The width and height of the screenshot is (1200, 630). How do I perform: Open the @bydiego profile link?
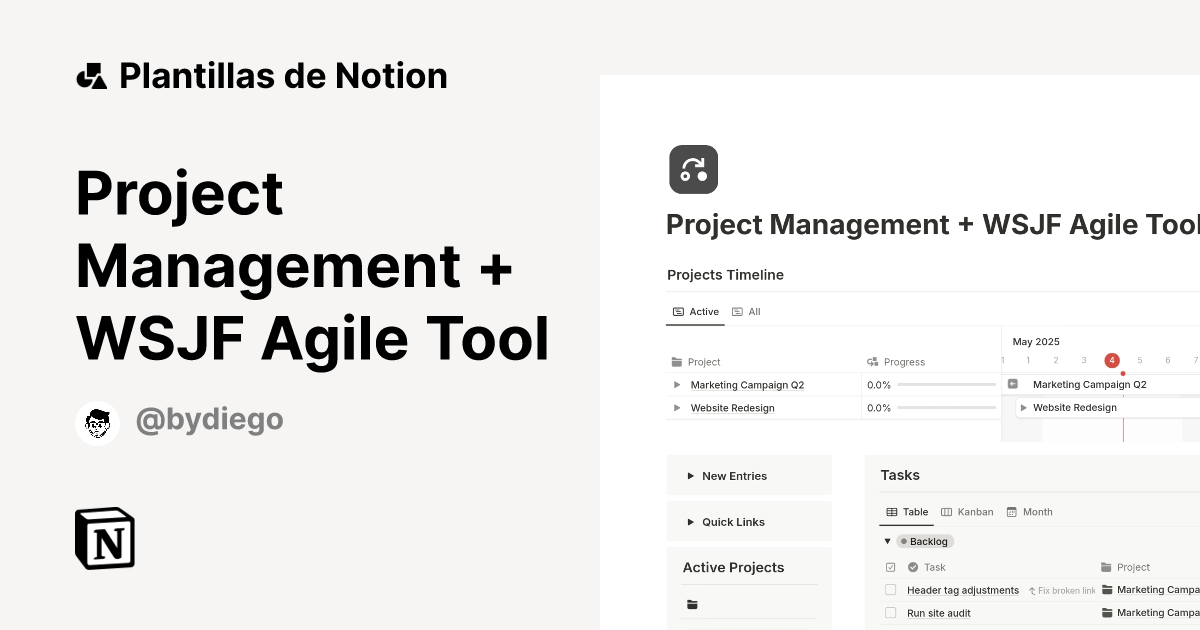point(209,420)
